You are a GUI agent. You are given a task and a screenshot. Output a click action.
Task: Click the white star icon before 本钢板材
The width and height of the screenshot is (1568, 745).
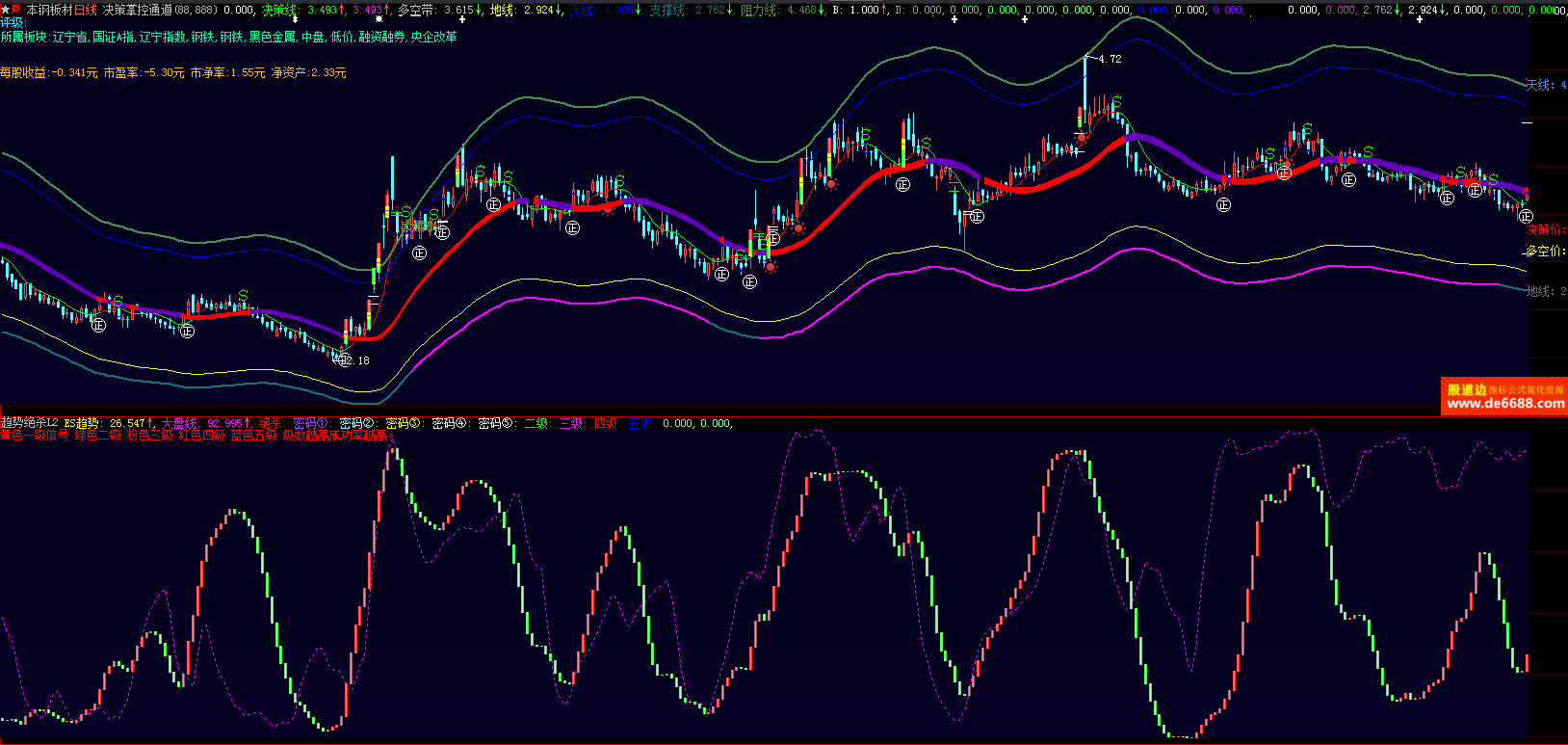[x=5, y=9]
